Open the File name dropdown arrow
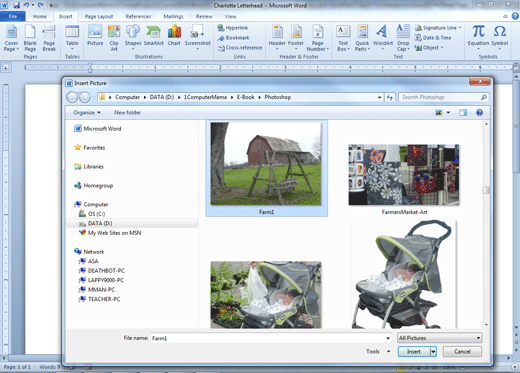Screen dimensions: 520x373 pos(388,338)
